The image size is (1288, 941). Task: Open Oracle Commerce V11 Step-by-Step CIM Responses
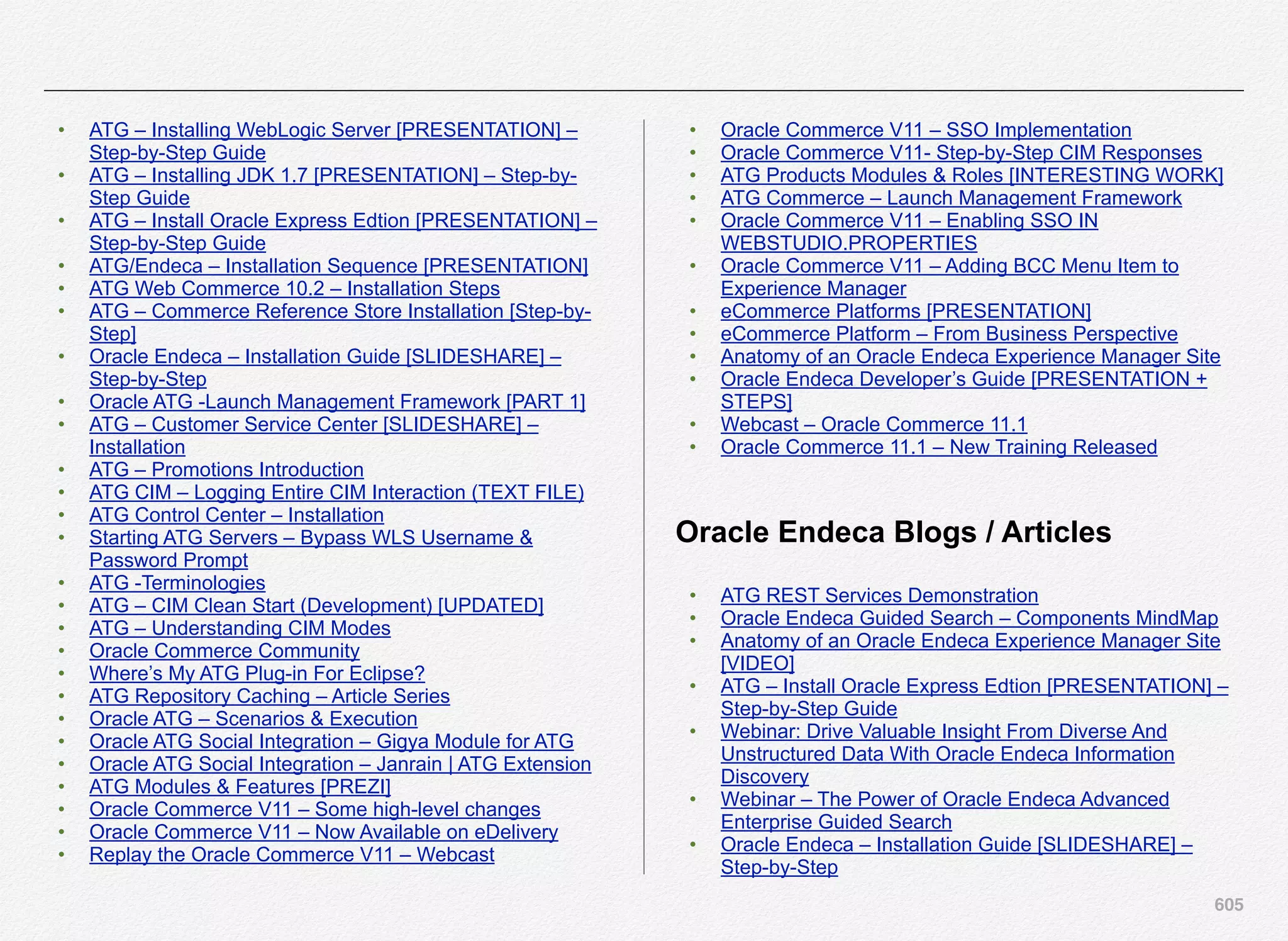click(961, 153)
